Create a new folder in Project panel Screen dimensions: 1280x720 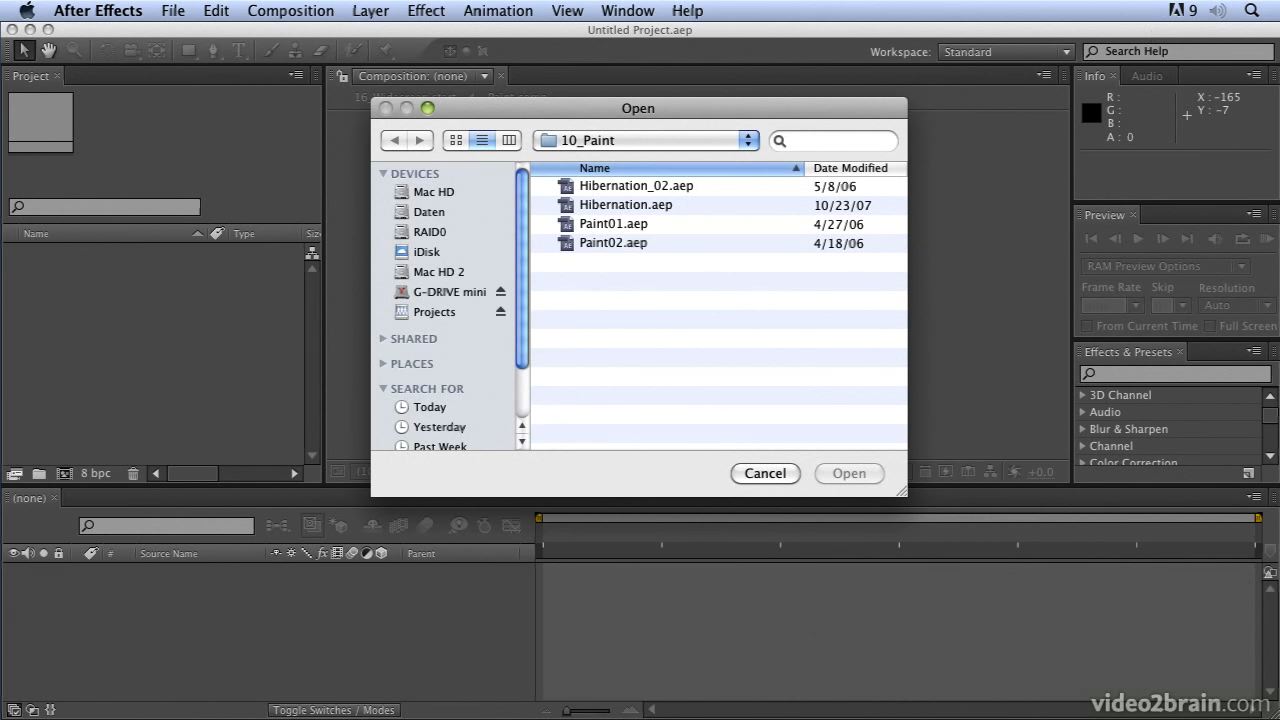click(39, 473)
